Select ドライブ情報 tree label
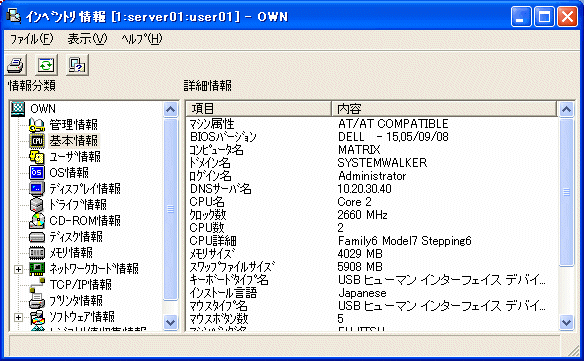 click(x=78, y=205)
